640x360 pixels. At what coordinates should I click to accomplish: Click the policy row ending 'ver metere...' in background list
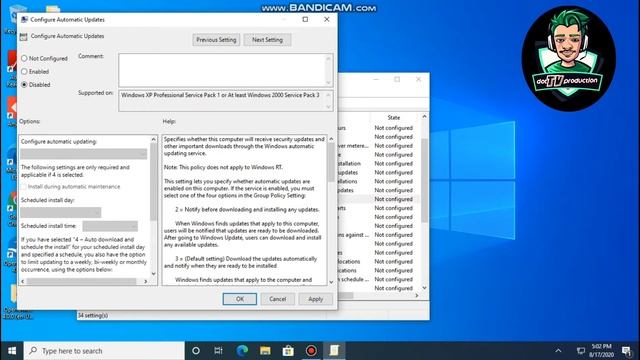[378, 146]
